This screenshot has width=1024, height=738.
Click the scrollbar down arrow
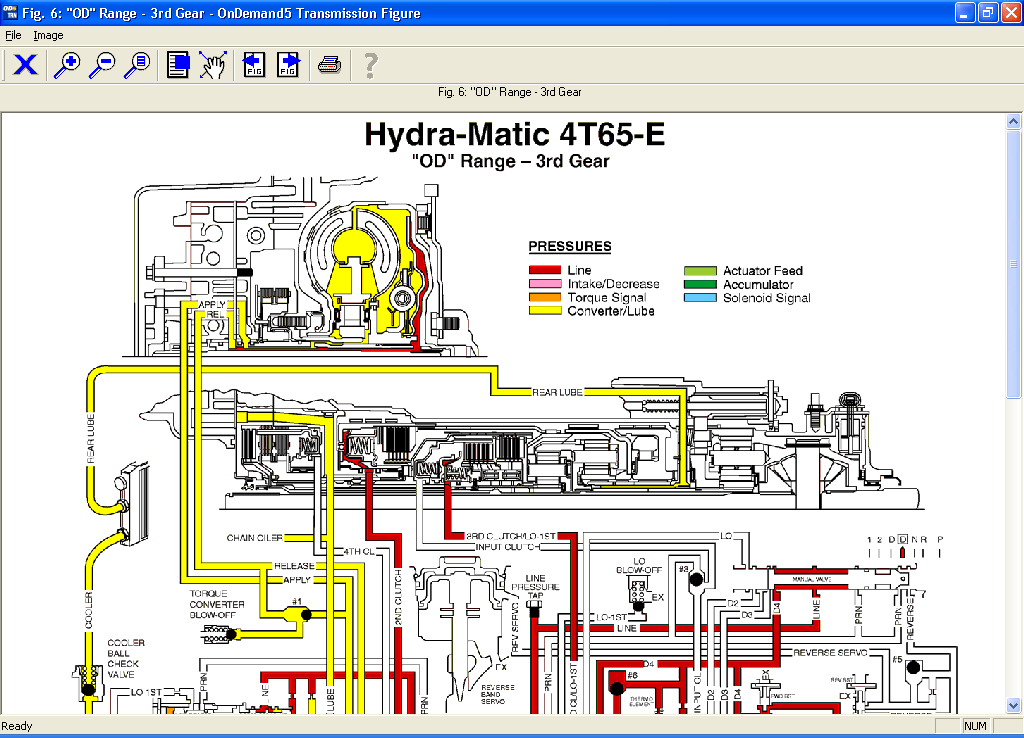pyautogui.click(x=1013, y=705)
